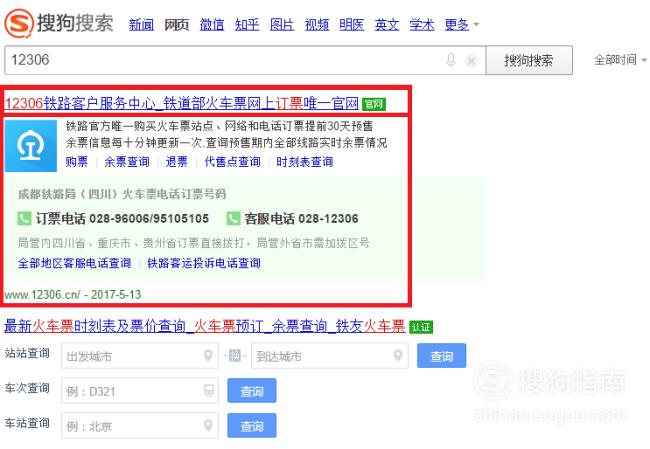Screen dimensions: 650x449
Task: Click the 车次查询 input with D321 example
Action: click(140, 391)
